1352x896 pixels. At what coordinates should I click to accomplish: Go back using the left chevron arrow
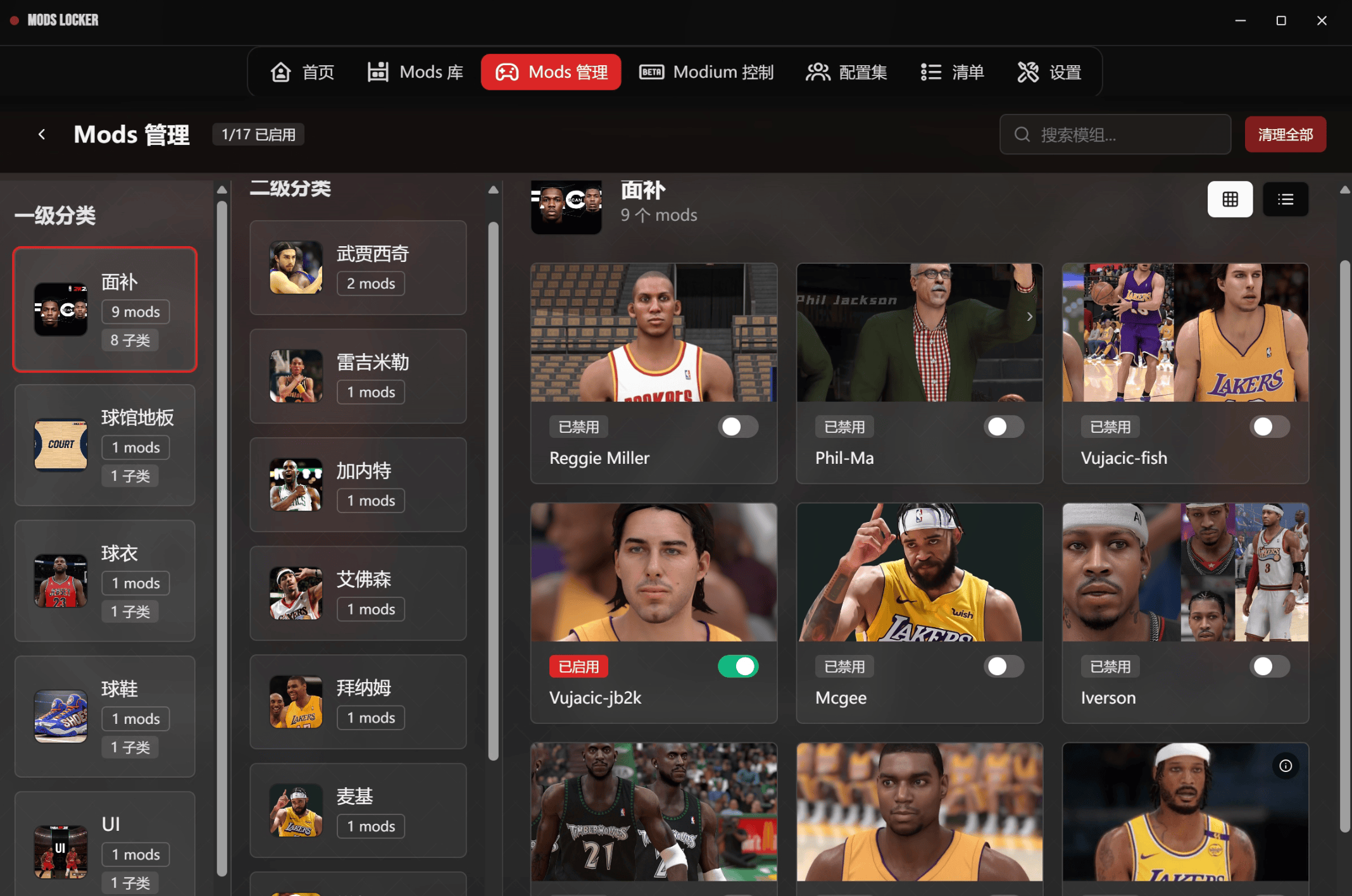click(x=42, y=134)
